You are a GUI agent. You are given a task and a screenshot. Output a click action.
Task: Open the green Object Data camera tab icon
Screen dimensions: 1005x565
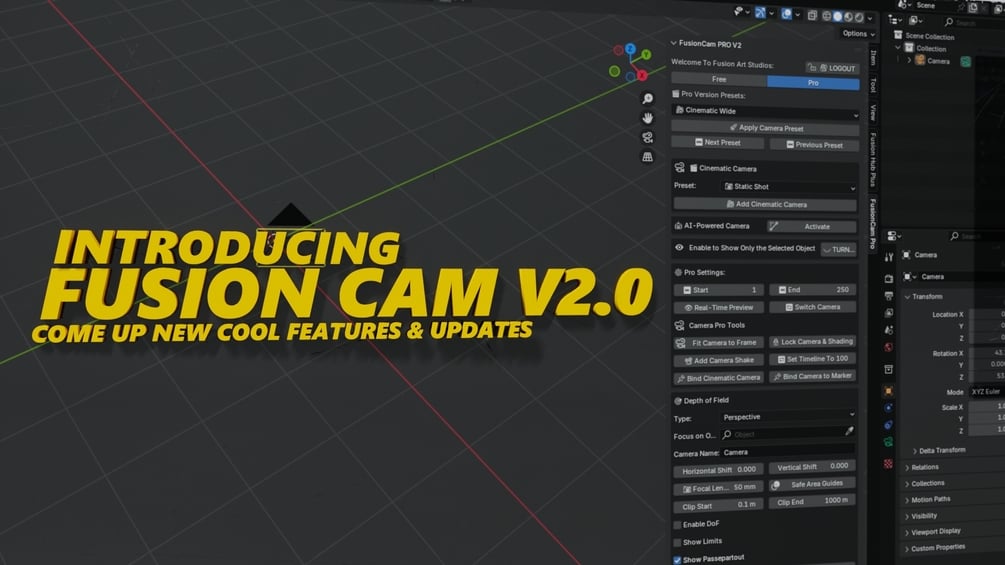coord(888,442)
